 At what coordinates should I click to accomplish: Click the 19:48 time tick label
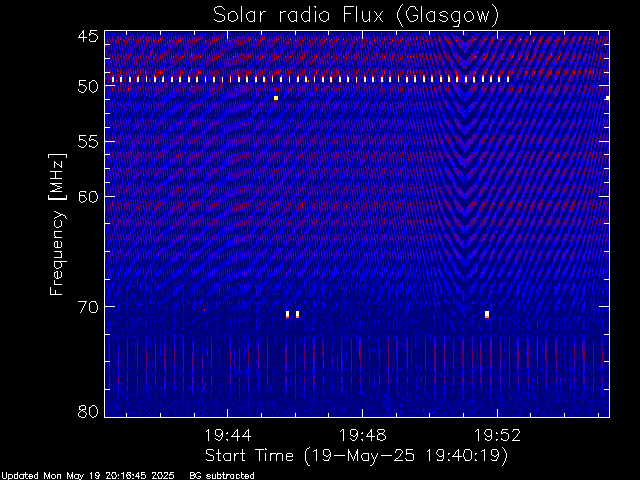coord(362,435)
